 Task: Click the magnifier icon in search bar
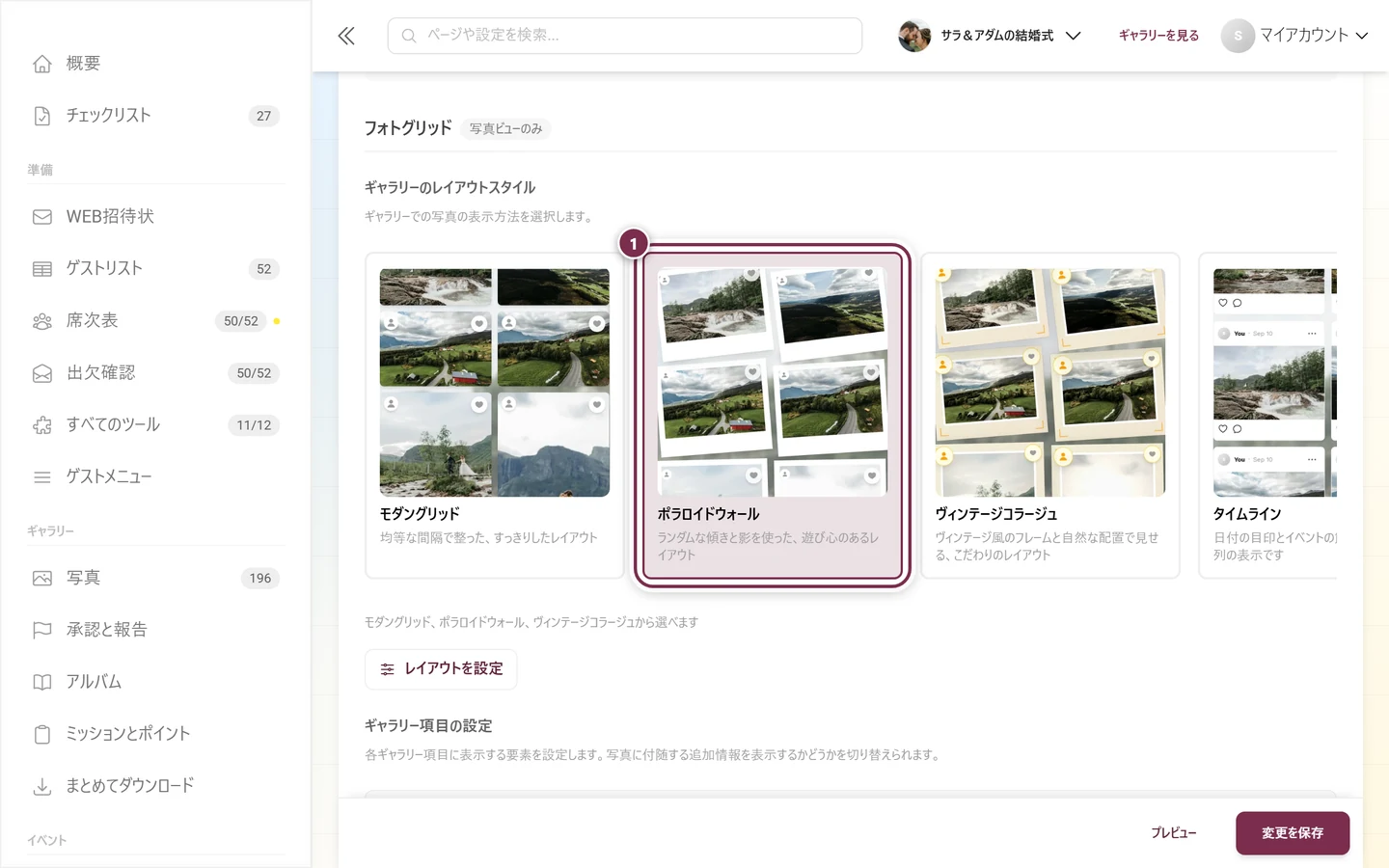pos(409,36)
